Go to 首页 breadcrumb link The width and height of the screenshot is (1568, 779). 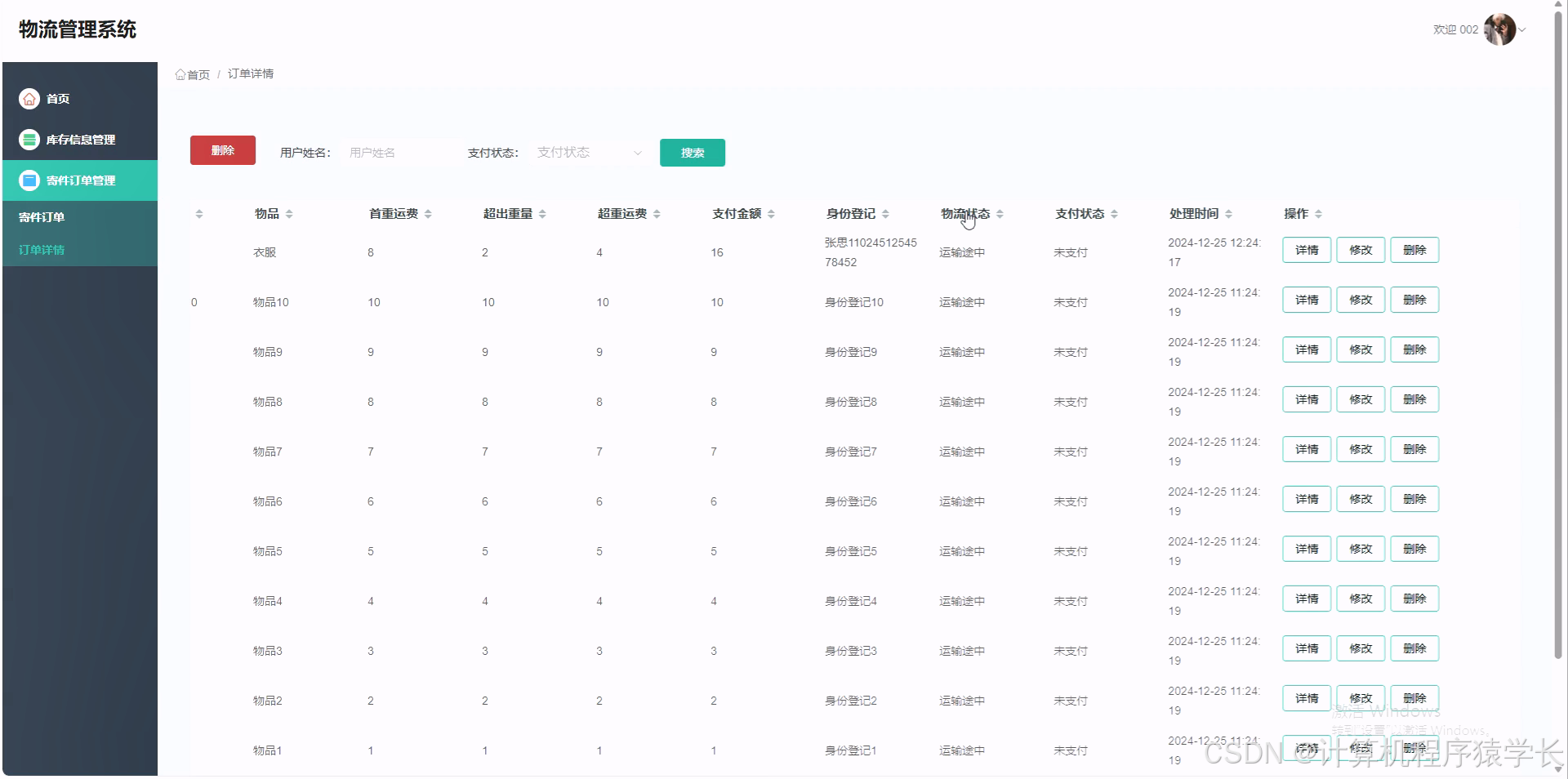click(x=198, y=74)
